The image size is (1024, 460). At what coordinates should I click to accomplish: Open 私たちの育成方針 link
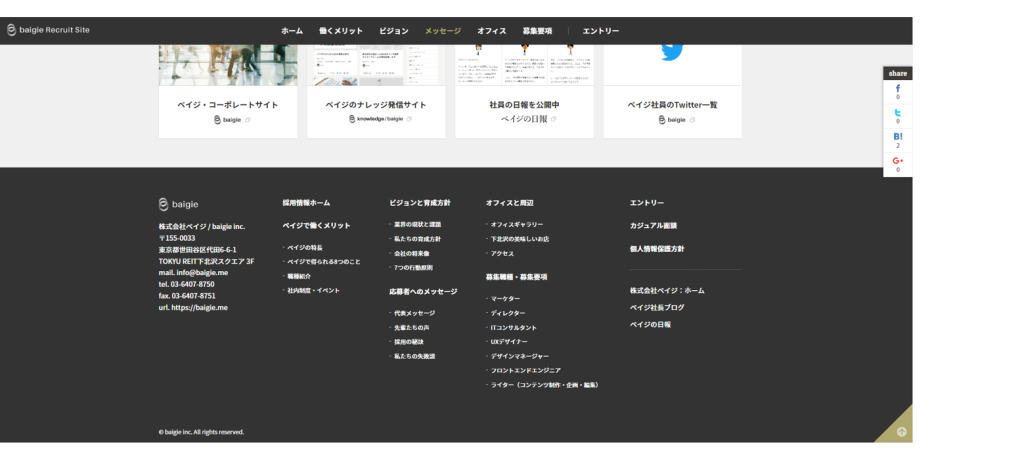pyautogui.click(x=417, y=238)
